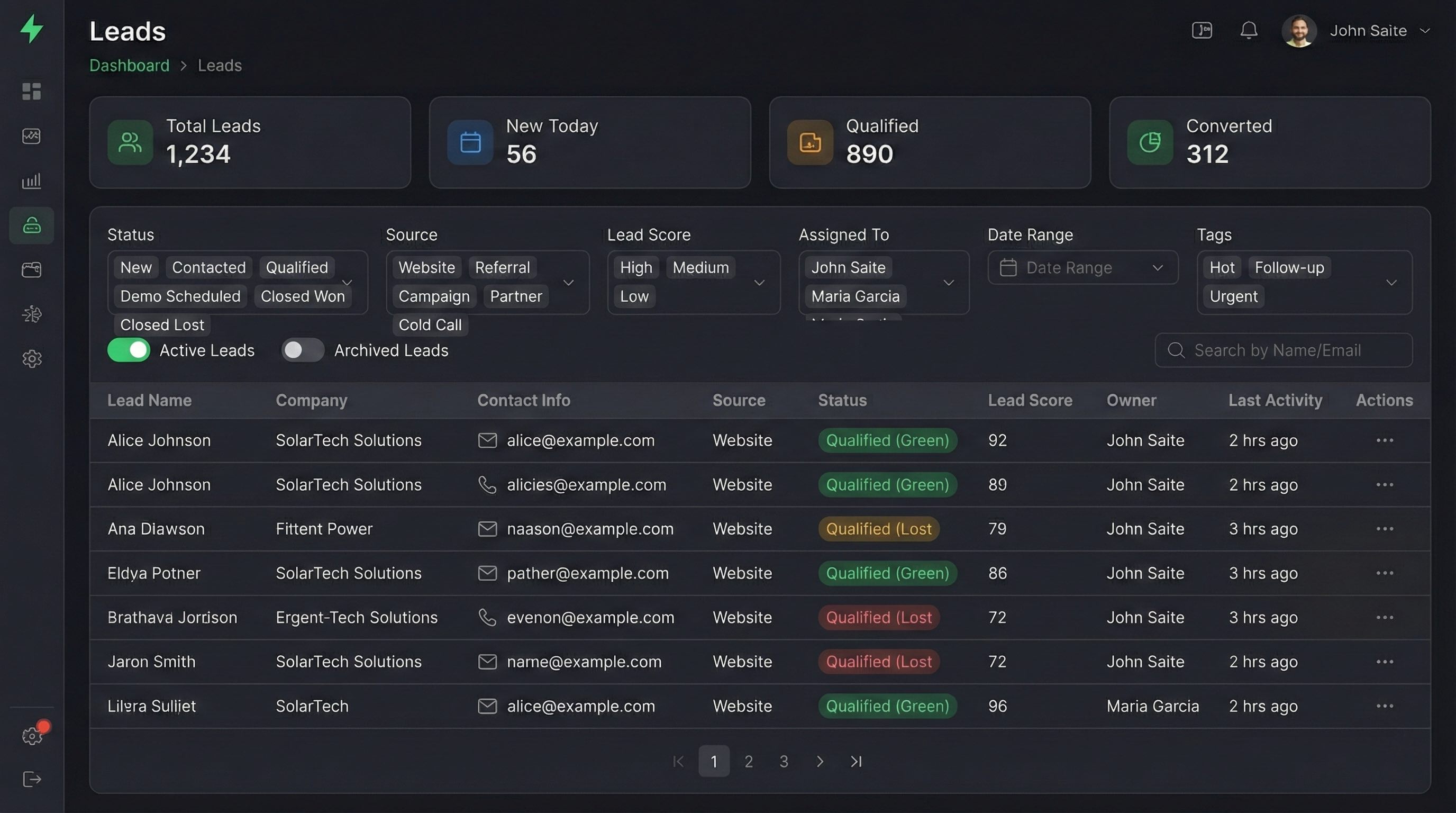
Task: Open John Saite user profile menu
Action: tap(1368, 31)
